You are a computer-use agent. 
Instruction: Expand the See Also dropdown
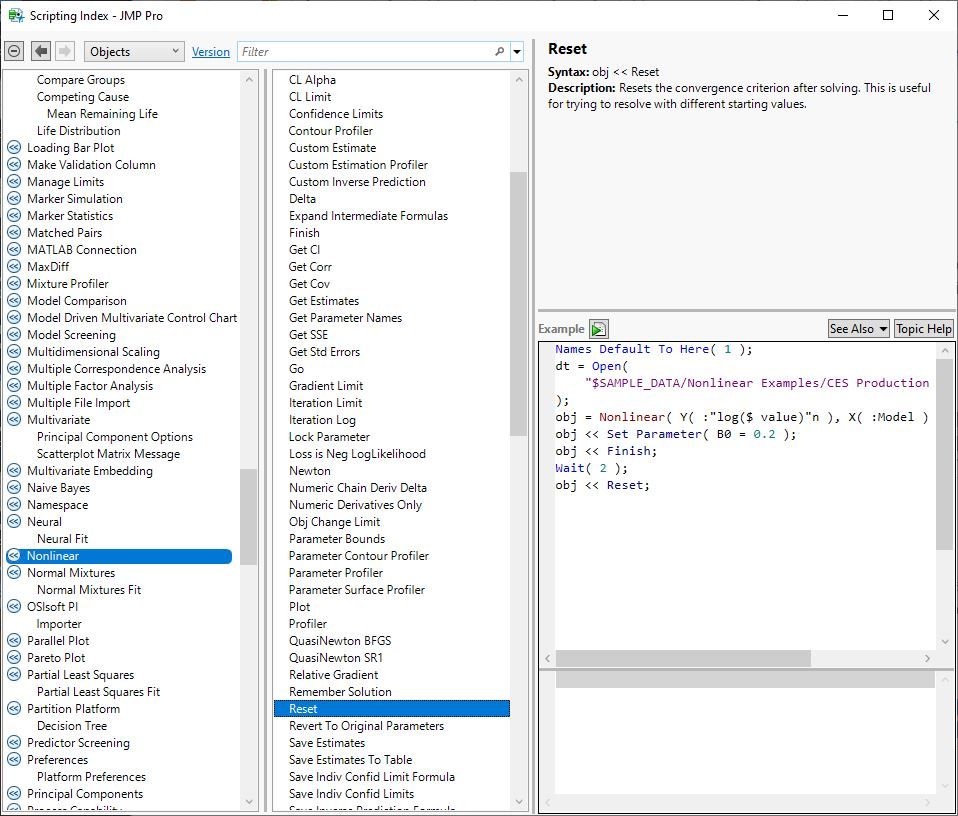pos(858,329)
